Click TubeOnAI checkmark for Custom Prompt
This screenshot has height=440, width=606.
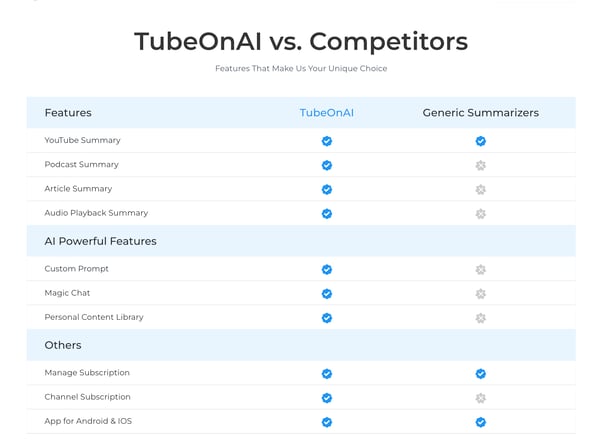(327, 269)
